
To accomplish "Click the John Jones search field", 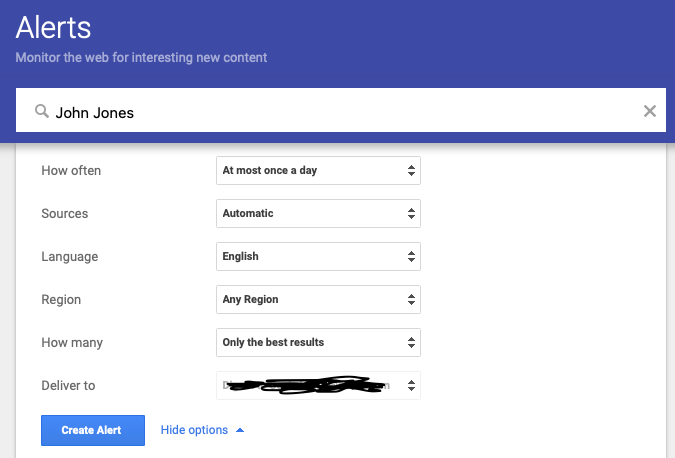I will tap(341, 110).
